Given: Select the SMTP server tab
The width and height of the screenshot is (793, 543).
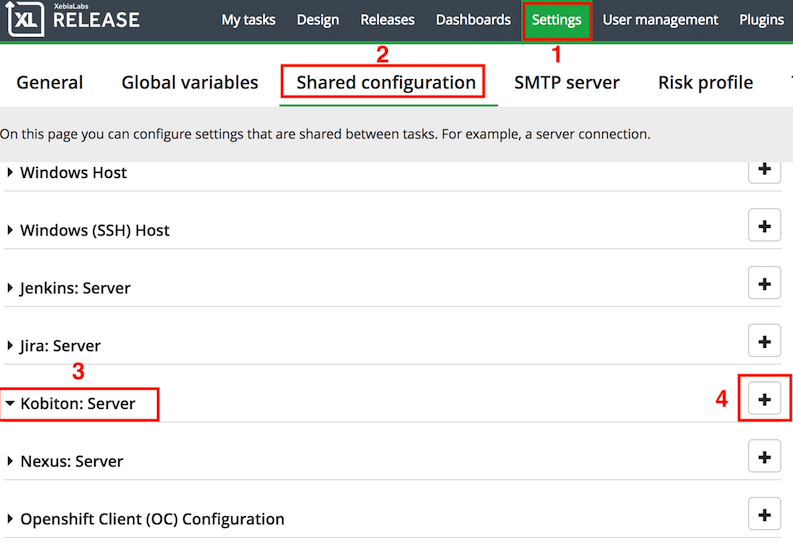Looking at the screenshot, I should click(x=567, y=83).
